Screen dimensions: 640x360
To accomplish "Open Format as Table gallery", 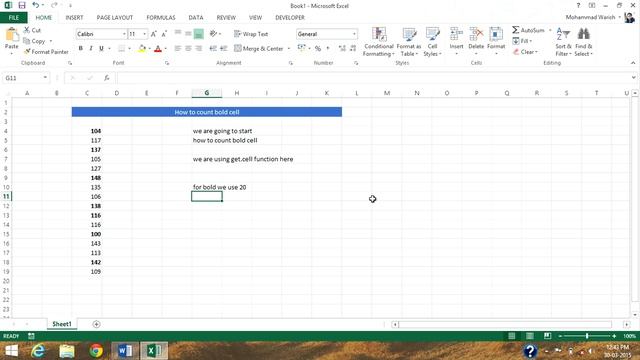I will tap(409, 42).
